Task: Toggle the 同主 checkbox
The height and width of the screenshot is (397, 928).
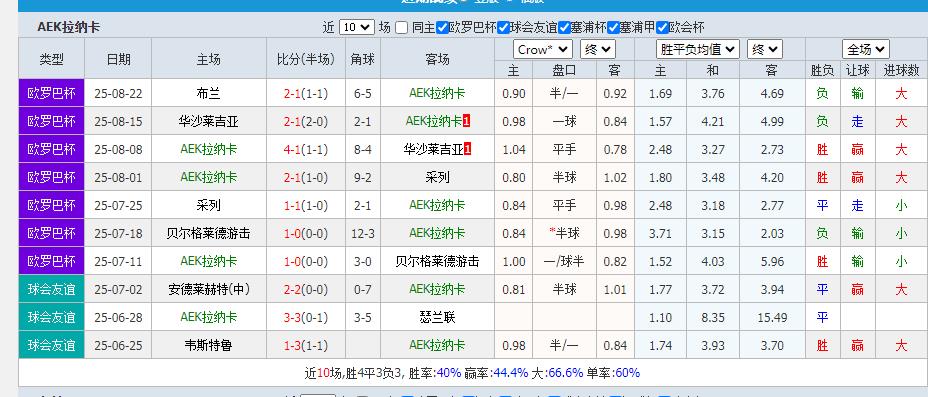Action: point(401,27)
